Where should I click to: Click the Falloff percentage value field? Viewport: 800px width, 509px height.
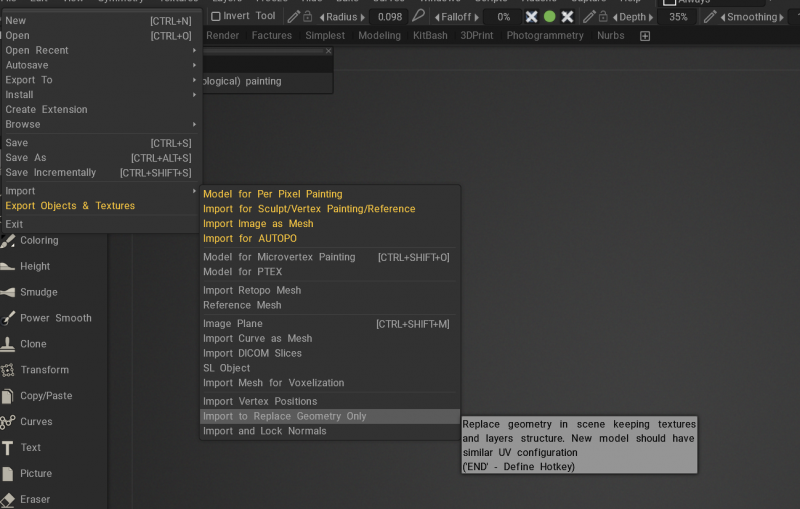point(503,17)
